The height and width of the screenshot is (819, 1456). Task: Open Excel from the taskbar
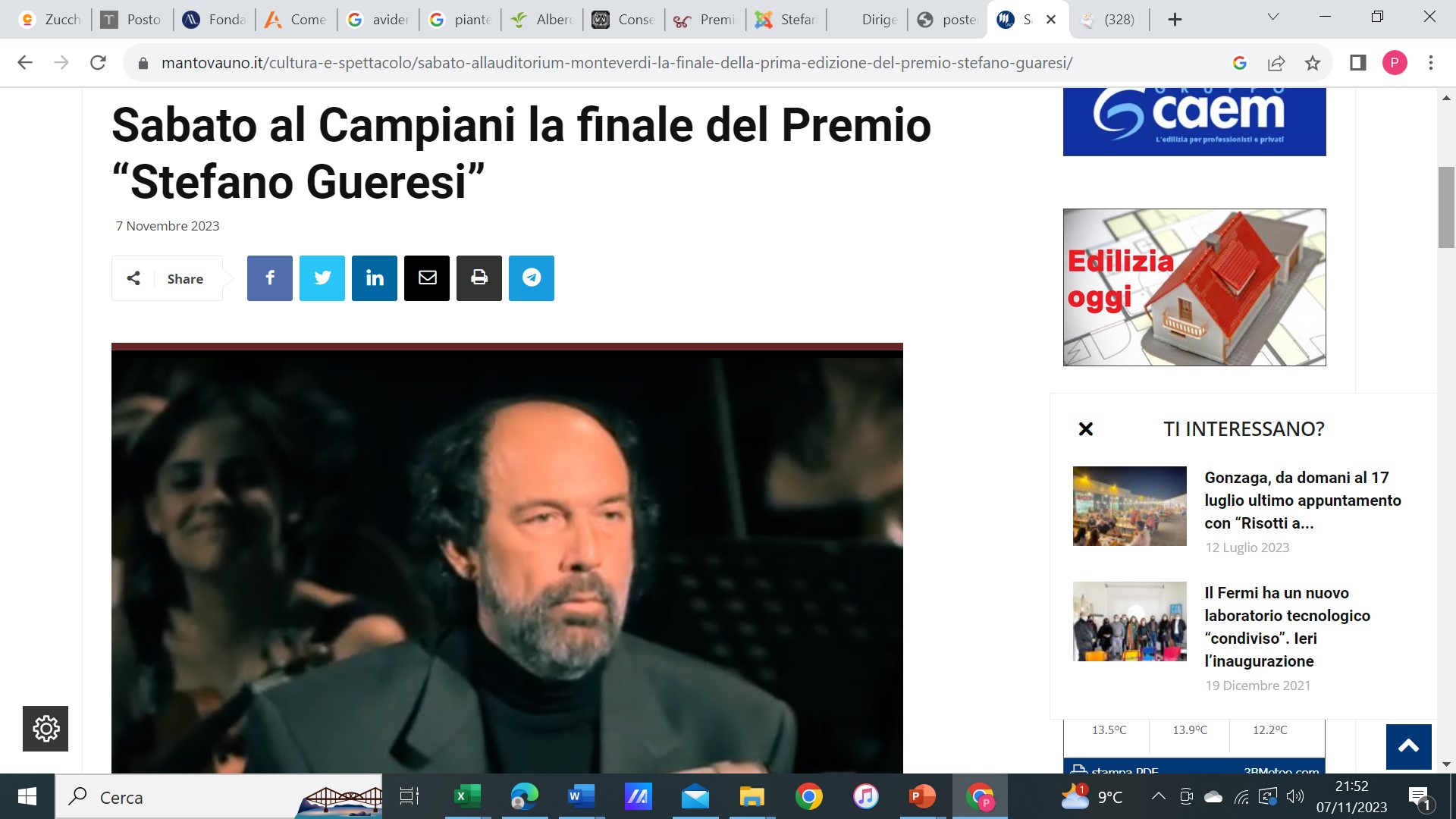(x=466, y=797)
